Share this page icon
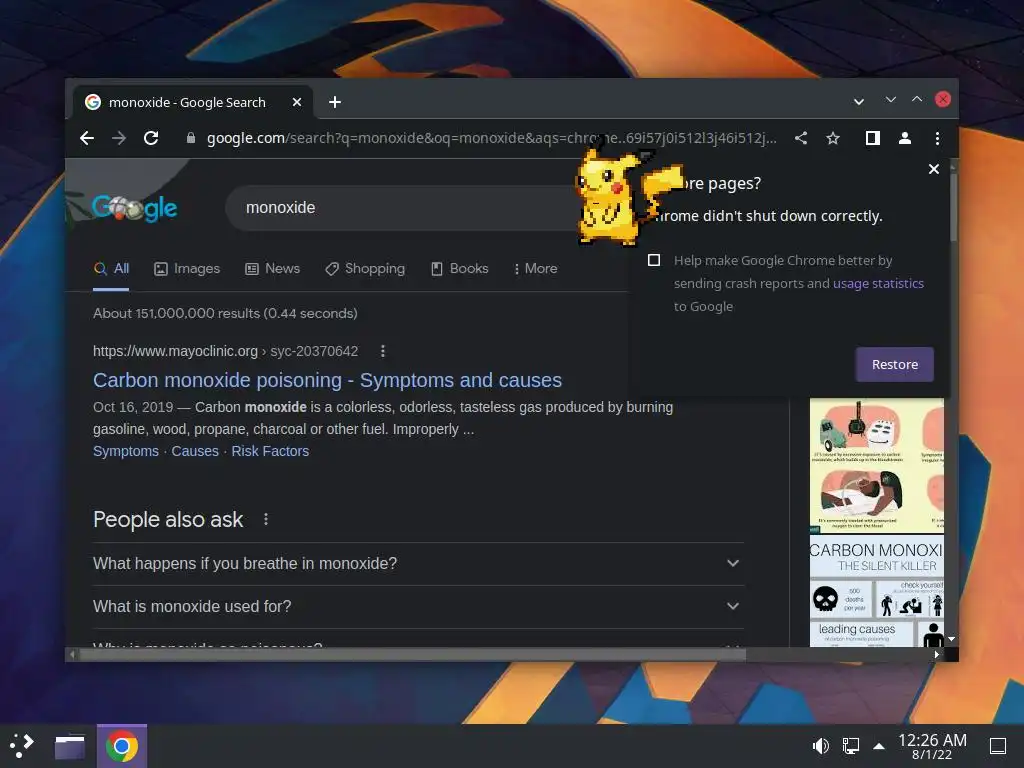 (x=801, y=138)
